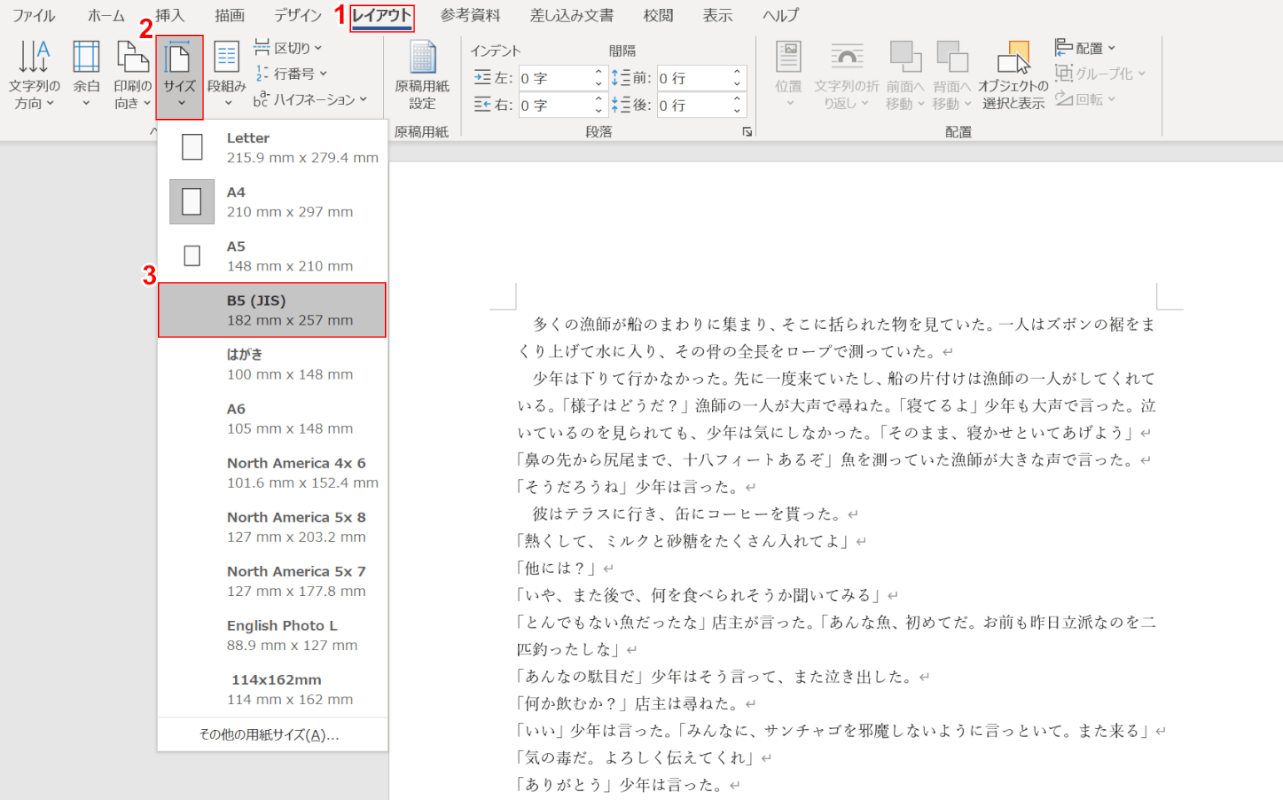Viewport: 1283px width, 800px height.
Task: Open その他の用紙サイズ(A)... option
Action: pyautogui.click(x=270, y=735)
